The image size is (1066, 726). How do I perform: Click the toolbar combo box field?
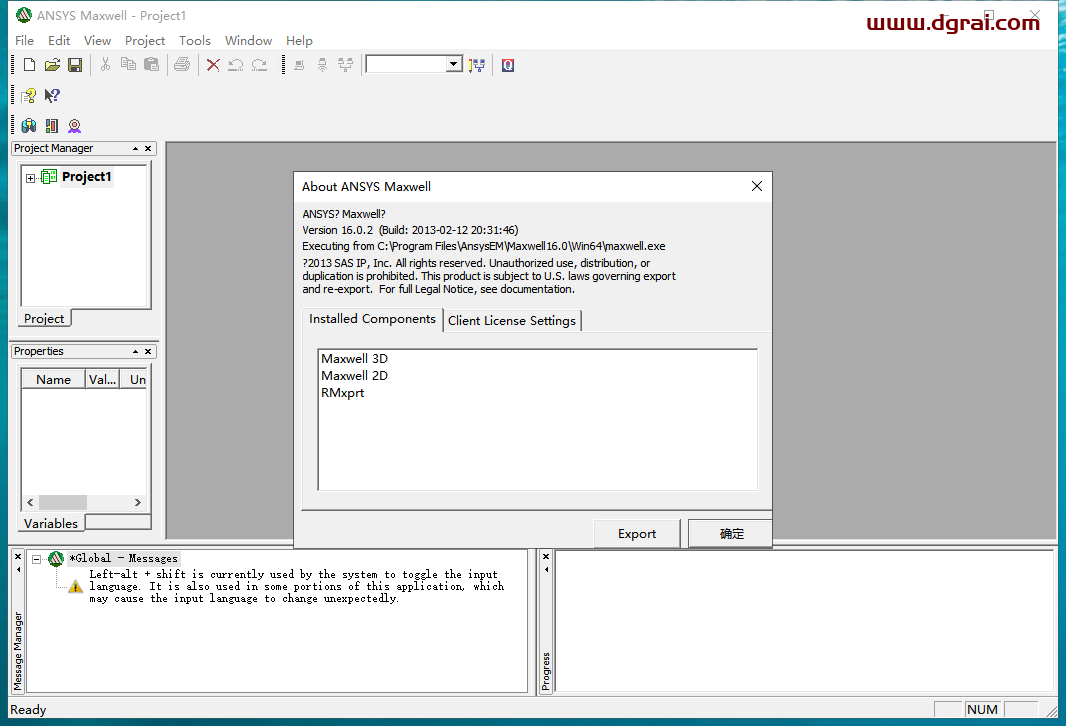pos(406,64)
